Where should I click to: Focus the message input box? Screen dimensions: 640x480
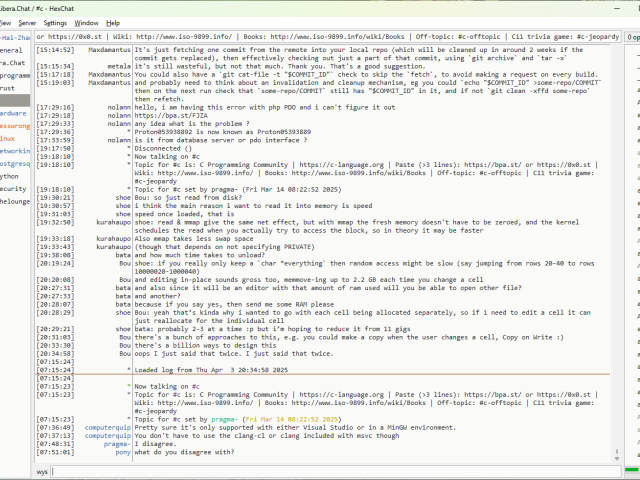click(x=330, y=470)
